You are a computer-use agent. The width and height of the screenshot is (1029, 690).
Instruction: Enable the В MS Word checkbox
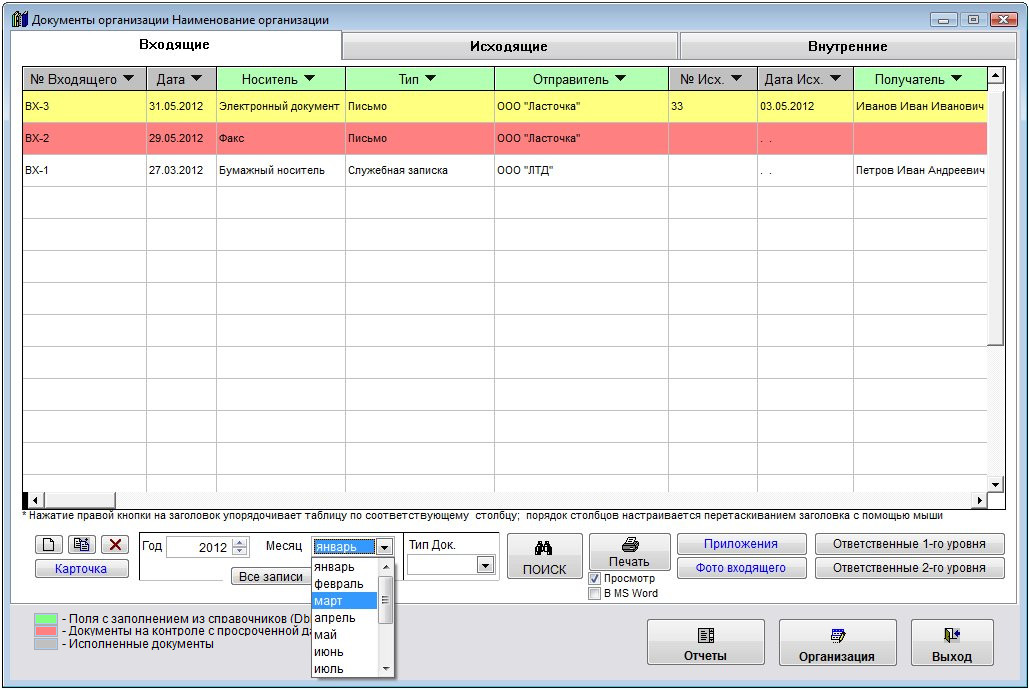click(595, 593)
